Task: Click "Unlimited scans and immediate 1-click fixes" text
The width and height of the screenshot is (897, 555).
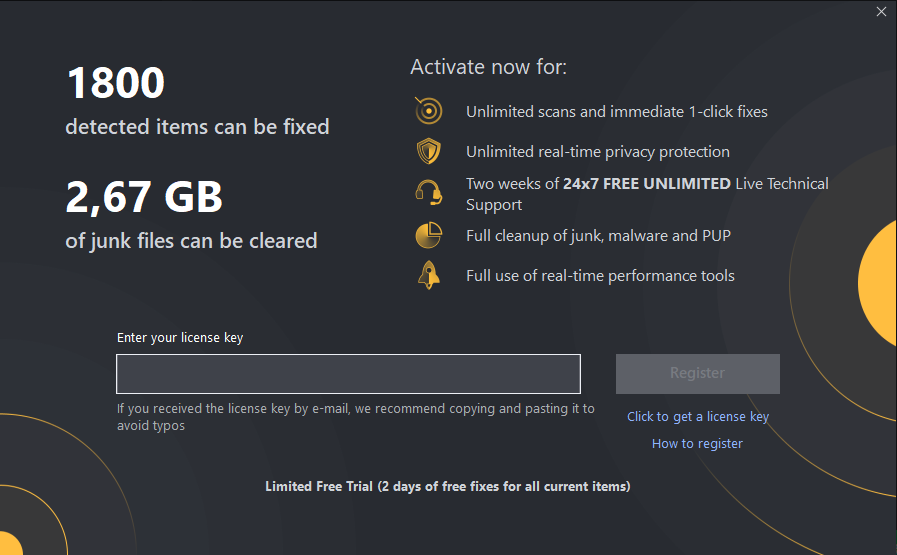Action: click(x=617, y=112)
